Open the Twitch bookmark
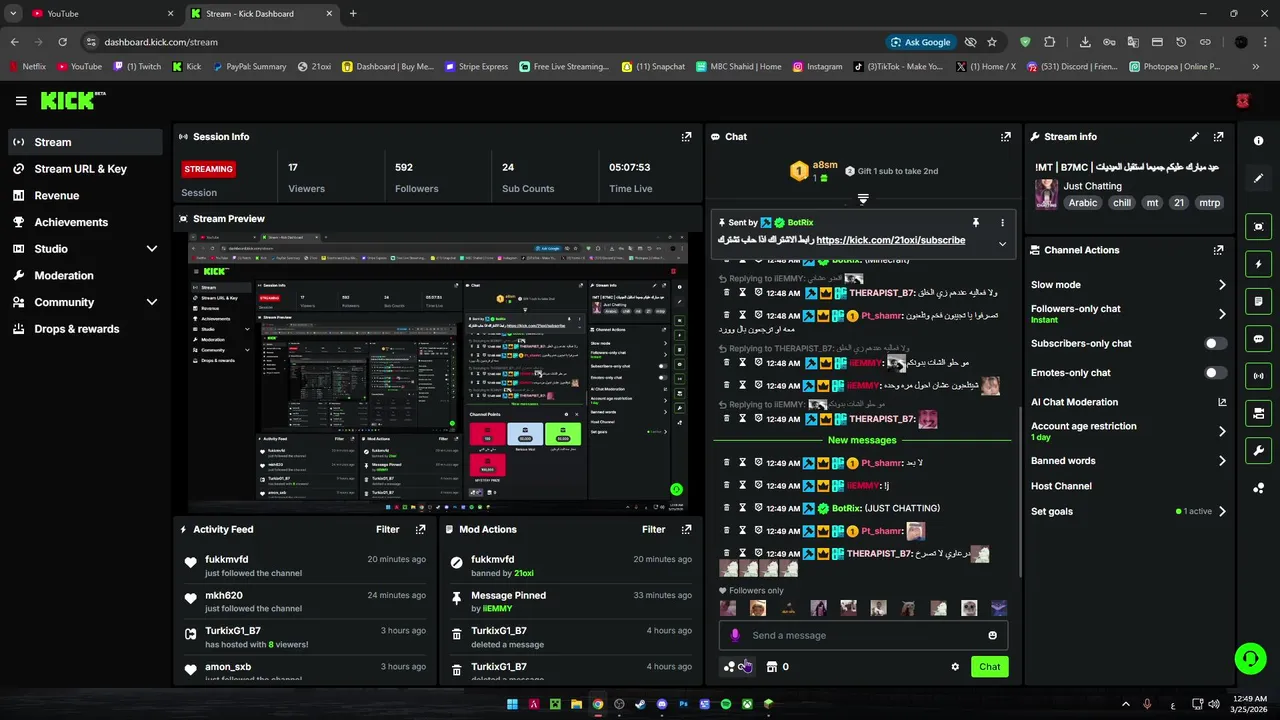 click(x=137, y=67)
